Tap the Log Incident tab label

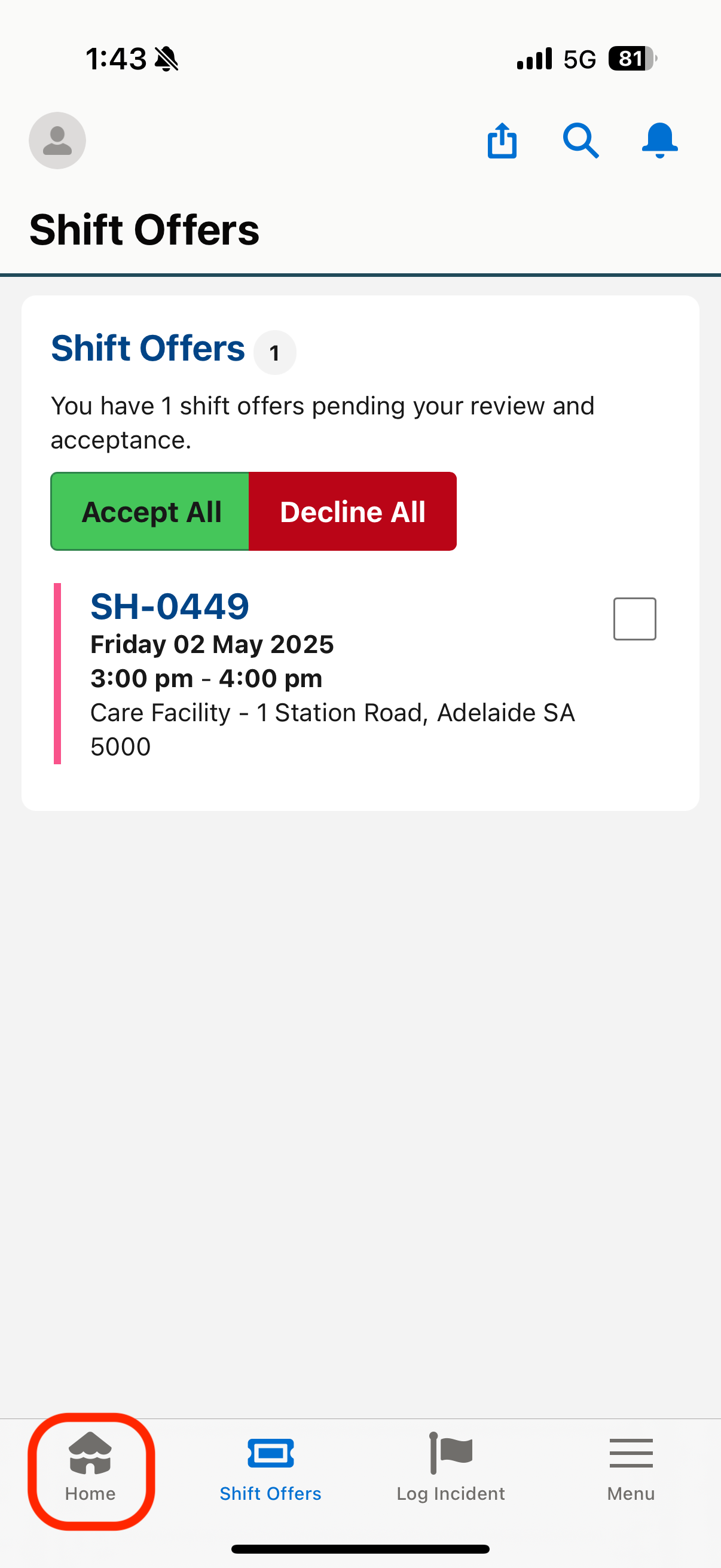[451, 1494]
